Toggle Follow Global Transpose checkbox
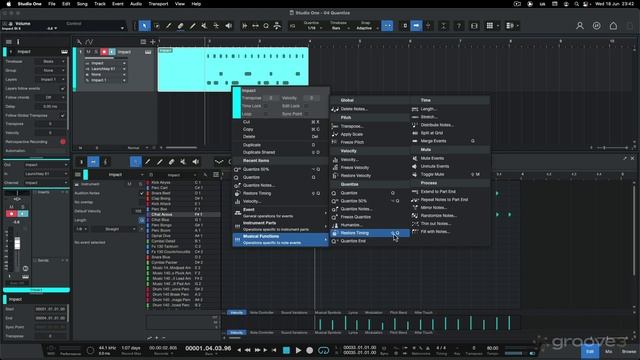The height and width of the screenshot is (360, 640). (62, 116)
